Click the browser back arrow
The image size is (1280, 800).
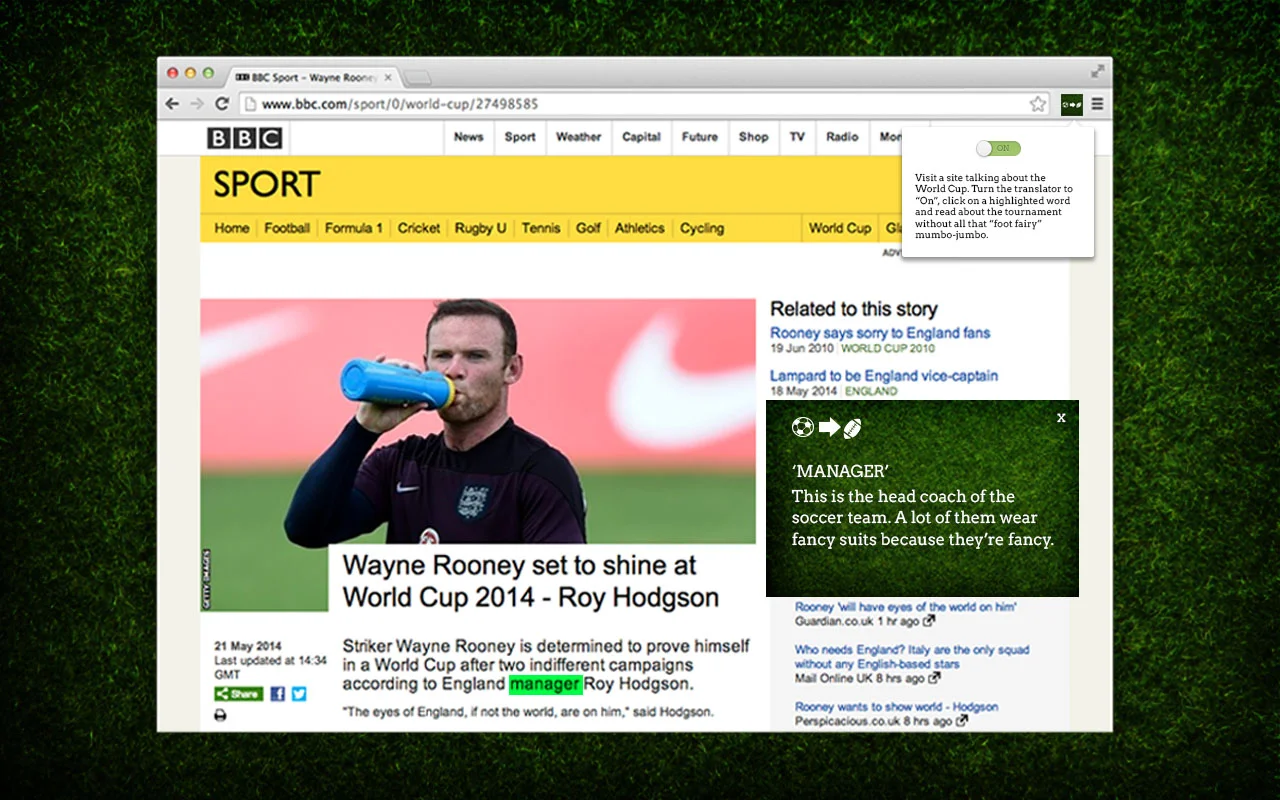[172, 104]
